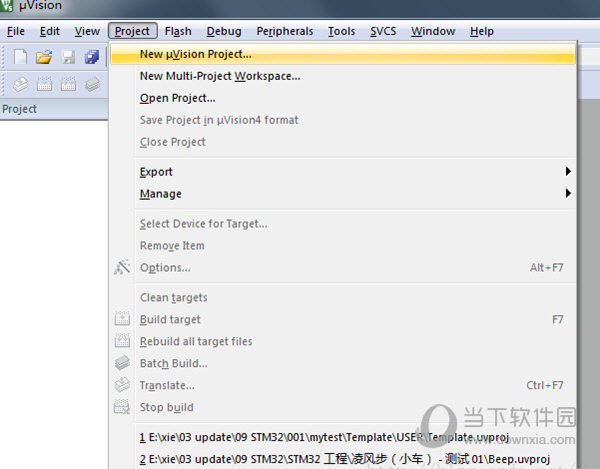Screen dimensions: 600x469
Task: Expand the Manage submenu arrow
Action: pyautogui.click(x=568, y=193)
